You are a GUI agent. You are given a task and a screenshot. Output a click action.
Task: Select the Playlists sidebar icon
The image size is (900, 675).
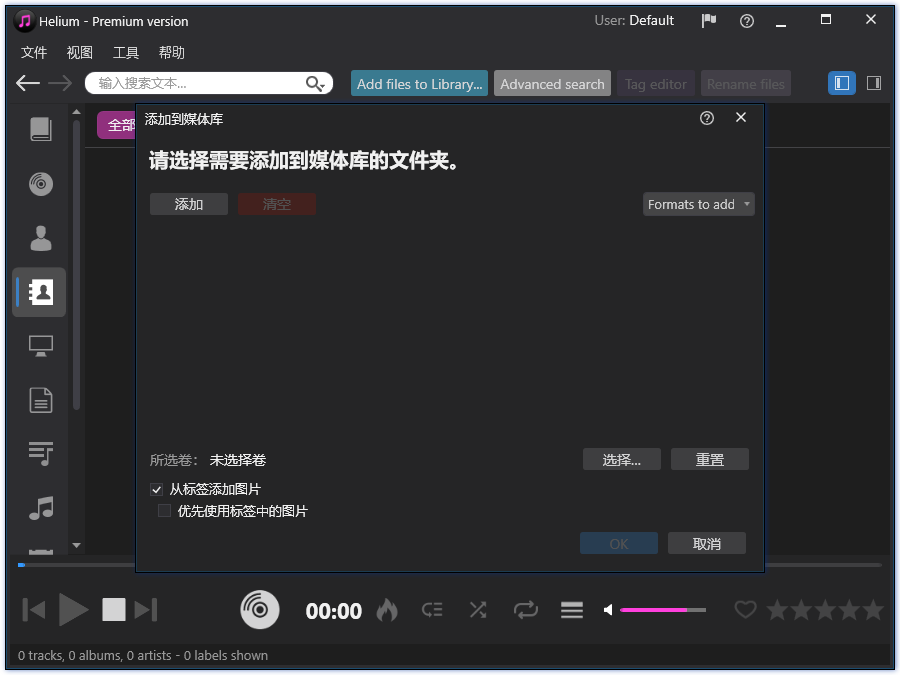pyautogui.click(x=40, y=453)
